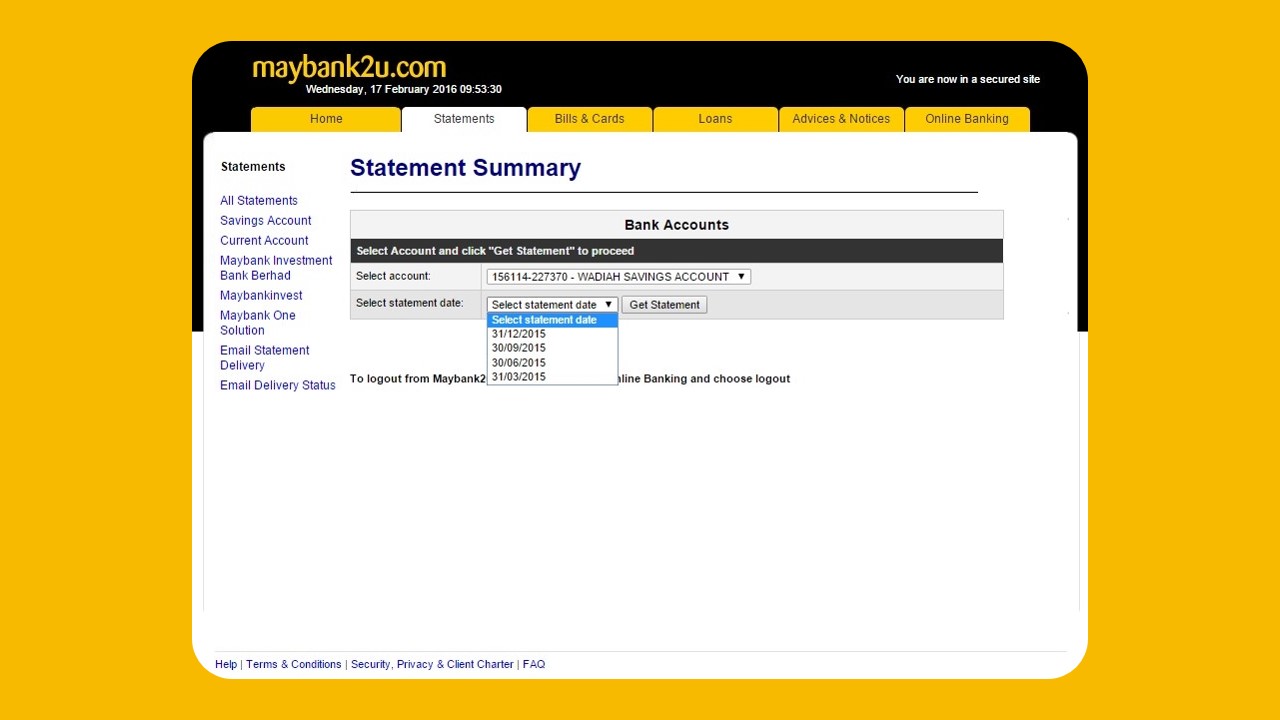The height and width of the screenshot is (720, 1280).
Task: Open Email Statement Delivery link
Action: tap(265, 358)
